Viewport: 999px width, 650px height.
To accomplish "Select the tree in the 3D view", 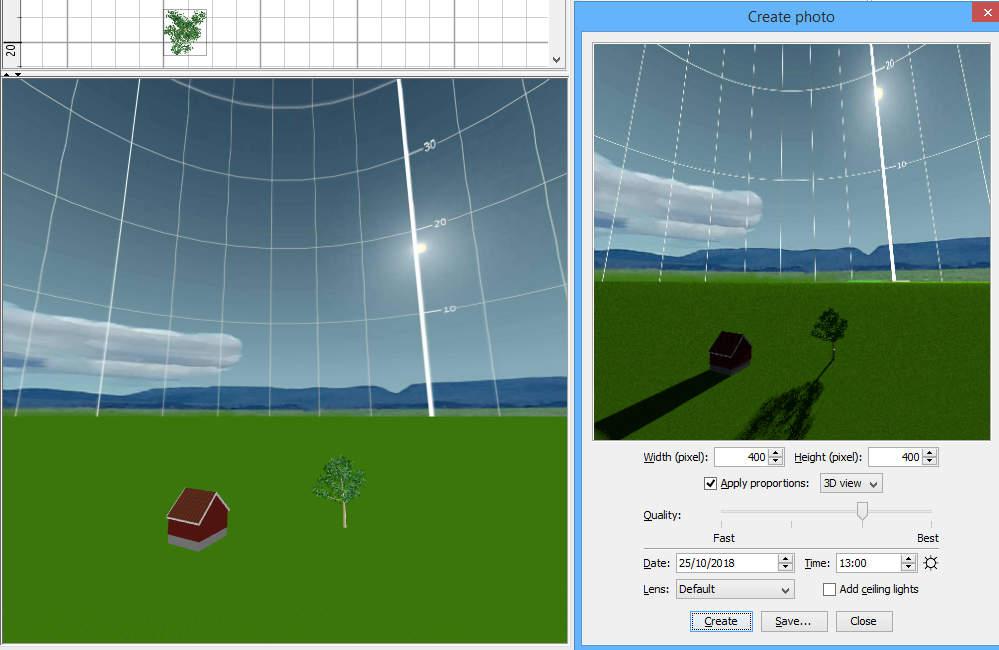I will 340,491.
